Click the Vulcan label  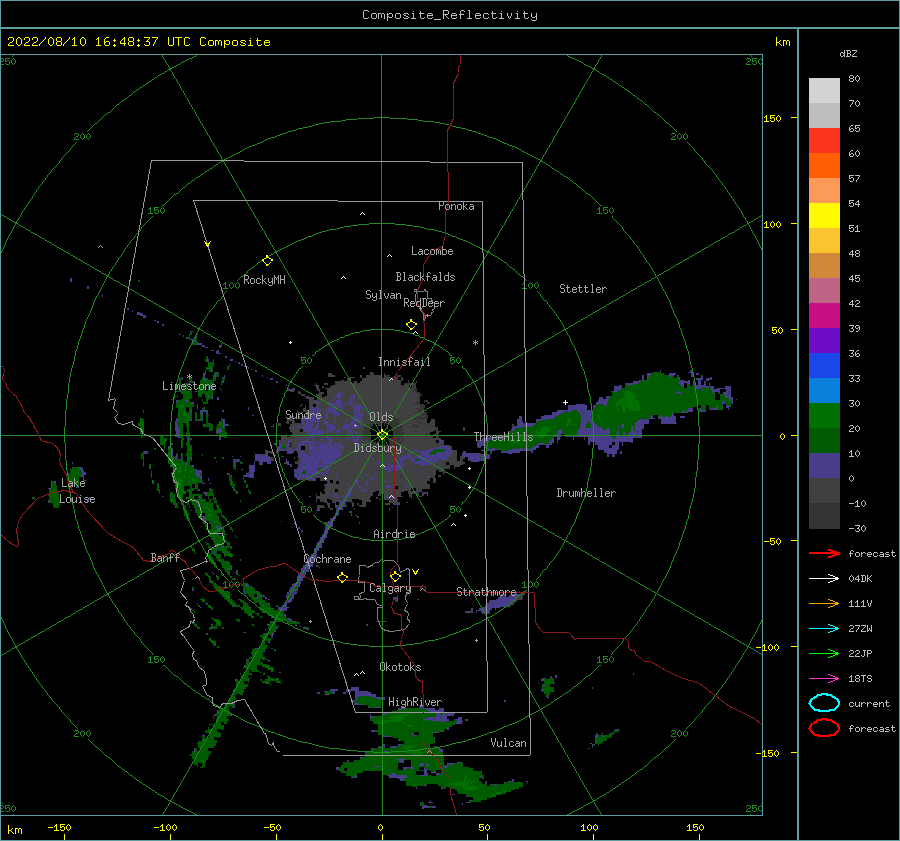tap(509, 743)
